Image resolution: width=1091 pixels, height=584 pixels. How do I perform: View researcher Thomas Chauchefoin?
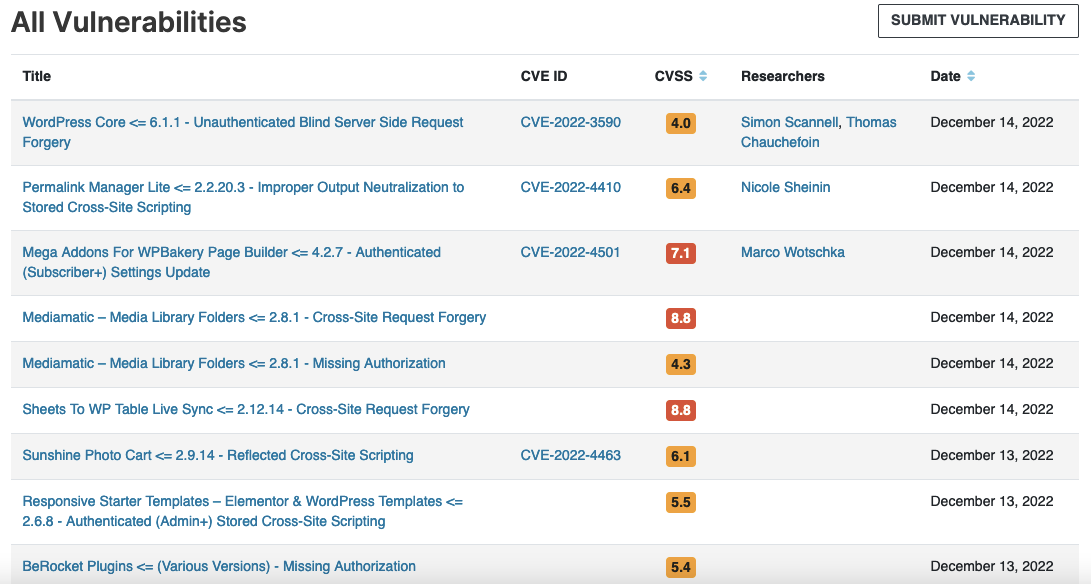tap(819, 132)
